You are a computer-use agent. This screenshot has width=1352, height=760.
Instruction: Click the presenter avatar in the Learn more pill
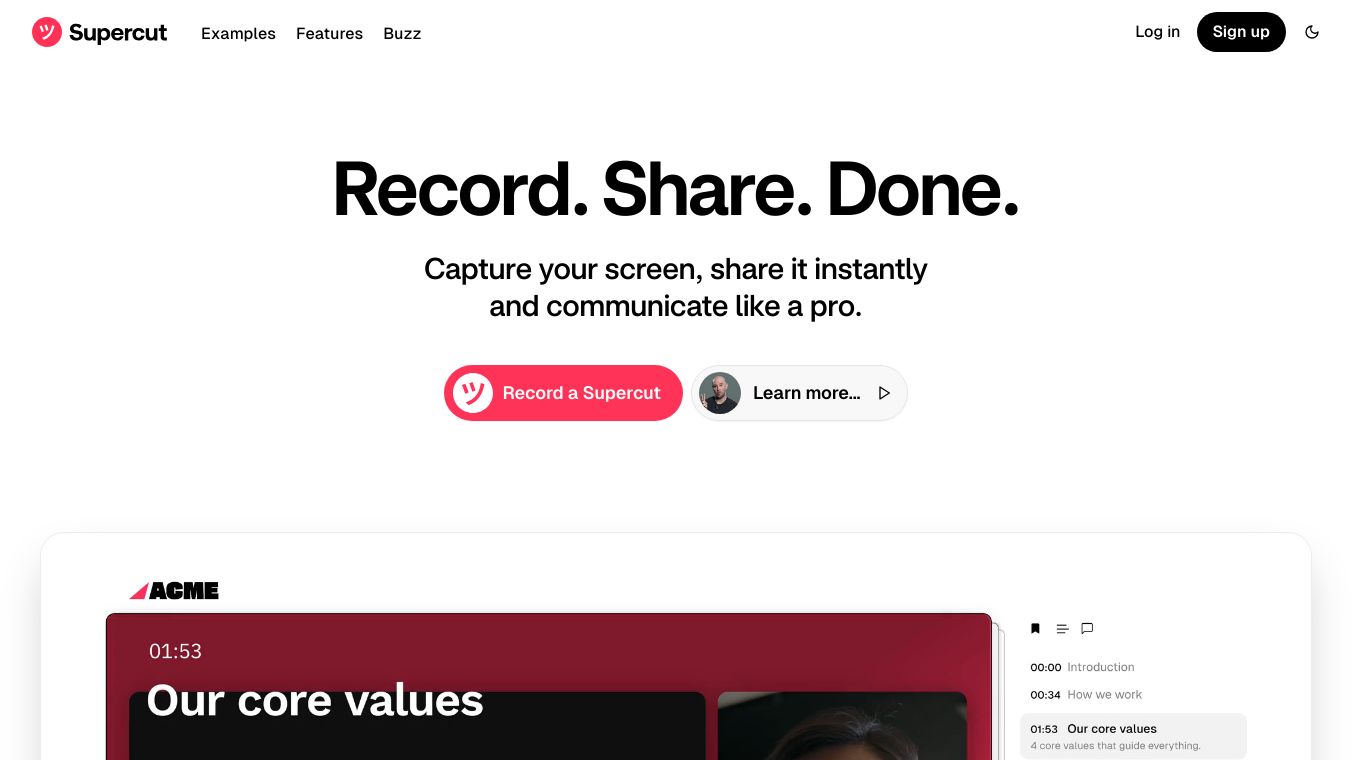720,393
